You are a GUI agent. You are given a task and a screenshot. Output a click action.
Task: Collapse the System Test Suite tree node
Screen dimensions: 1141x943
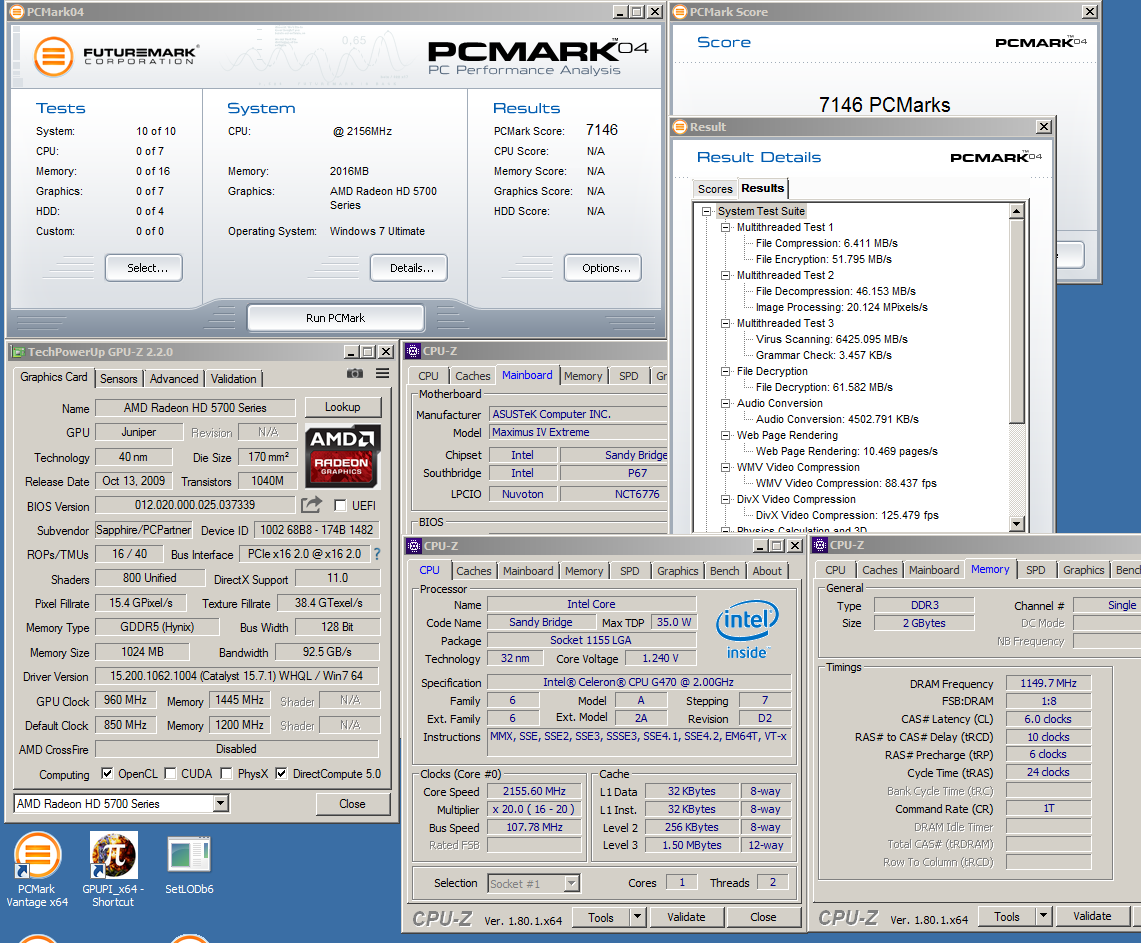(x=706, y=211)
